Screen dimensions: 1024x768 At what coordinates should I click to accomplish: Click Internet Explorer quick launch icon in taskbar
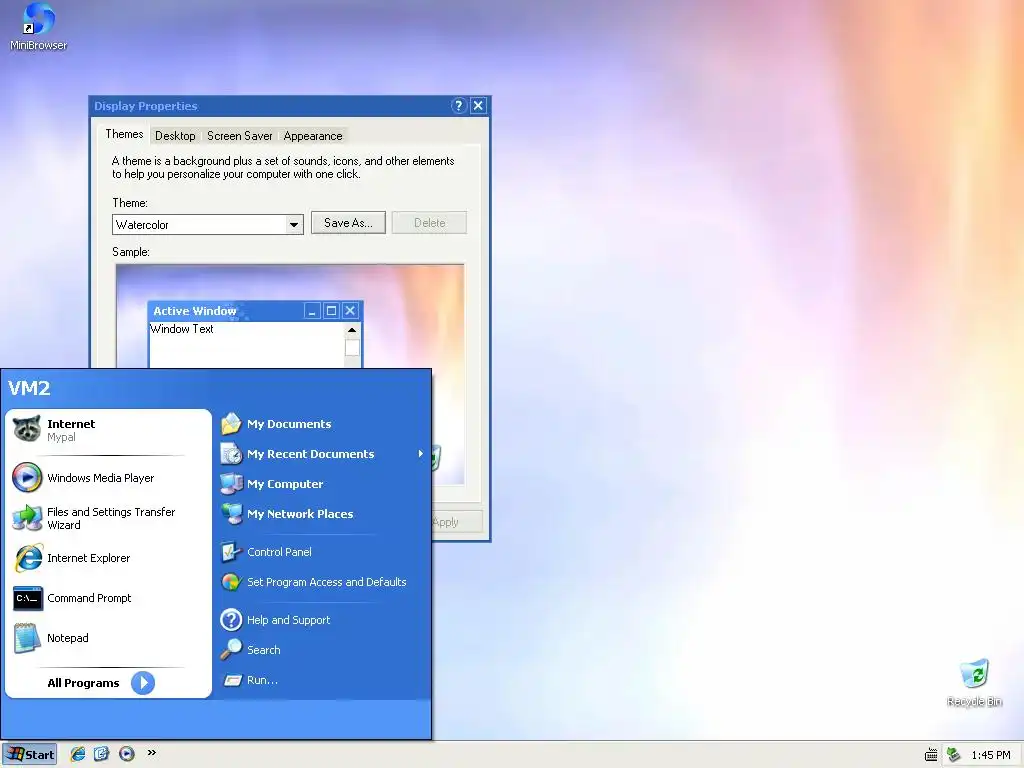(78, 754)
